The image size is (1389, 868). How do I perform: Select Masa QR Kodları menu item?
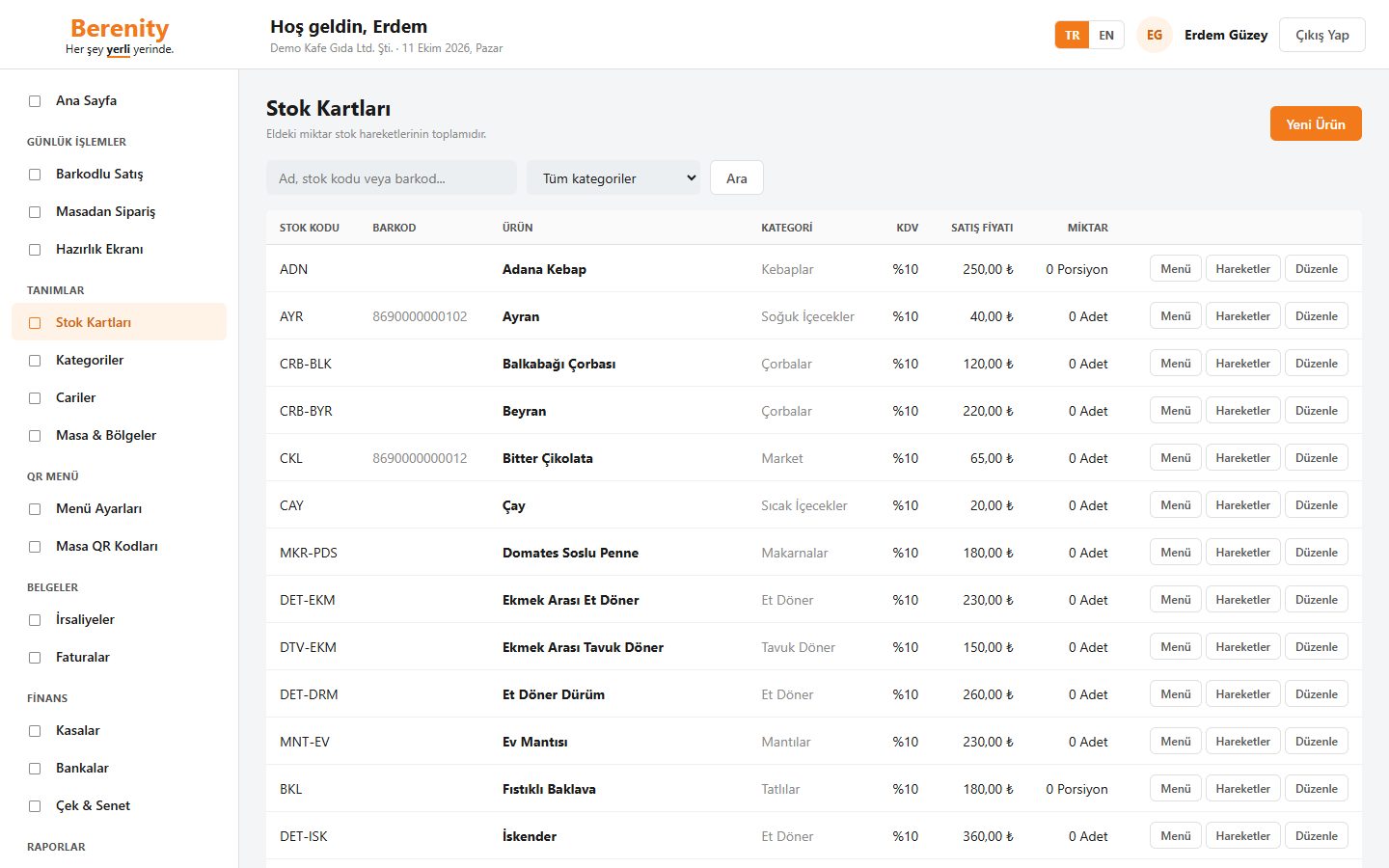pos(120,546)
